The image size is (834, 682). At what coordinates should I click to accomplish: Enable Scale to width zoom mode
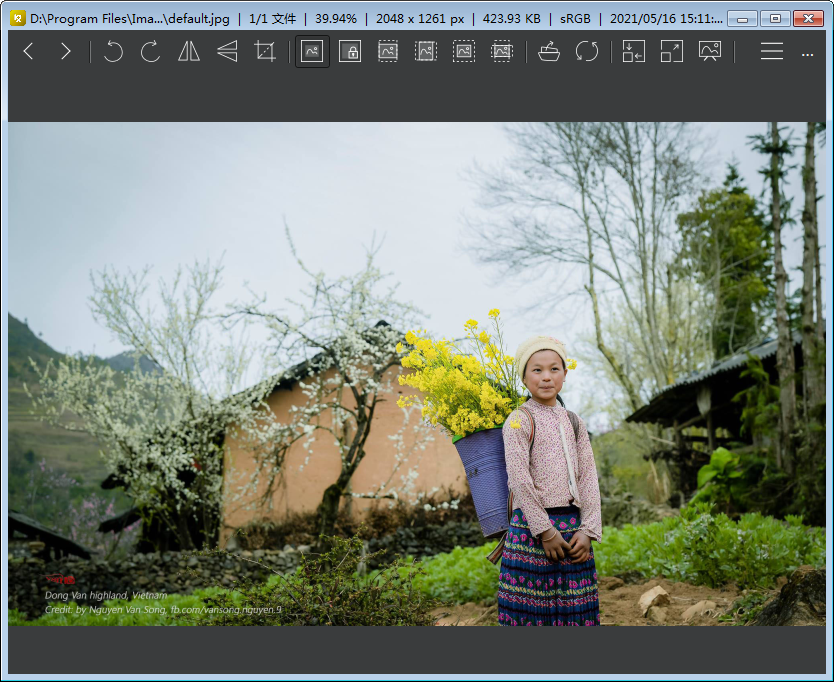(388, 52)
